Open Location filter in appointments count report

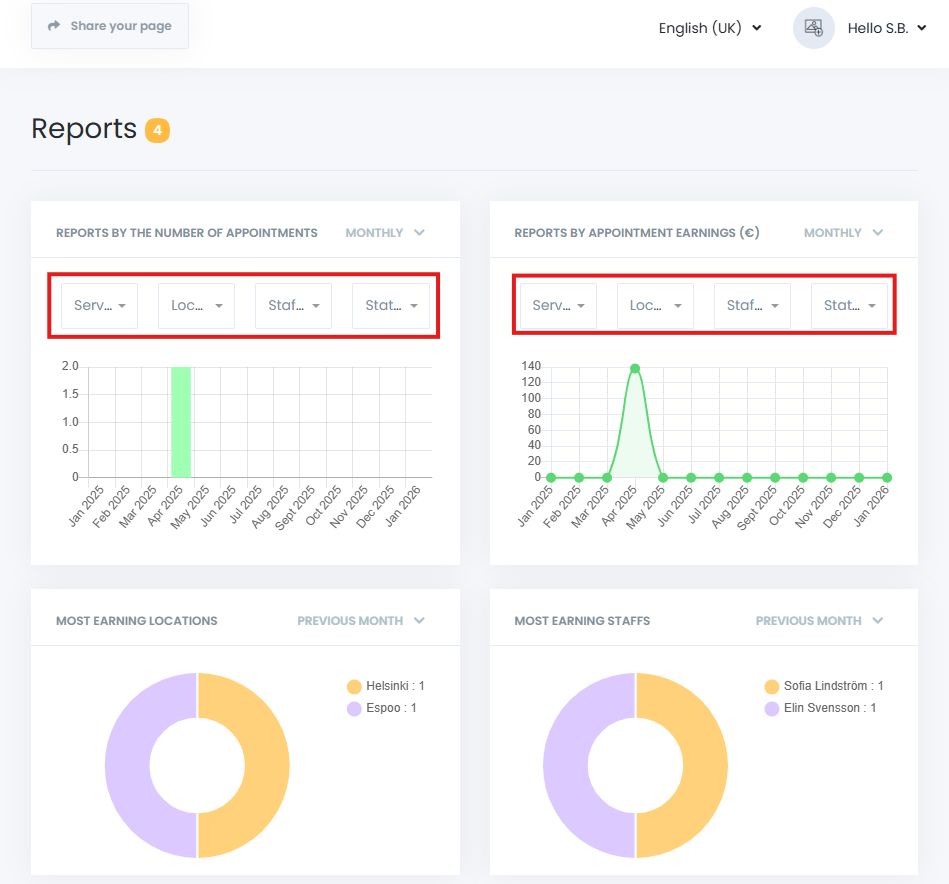pos(196,306)
